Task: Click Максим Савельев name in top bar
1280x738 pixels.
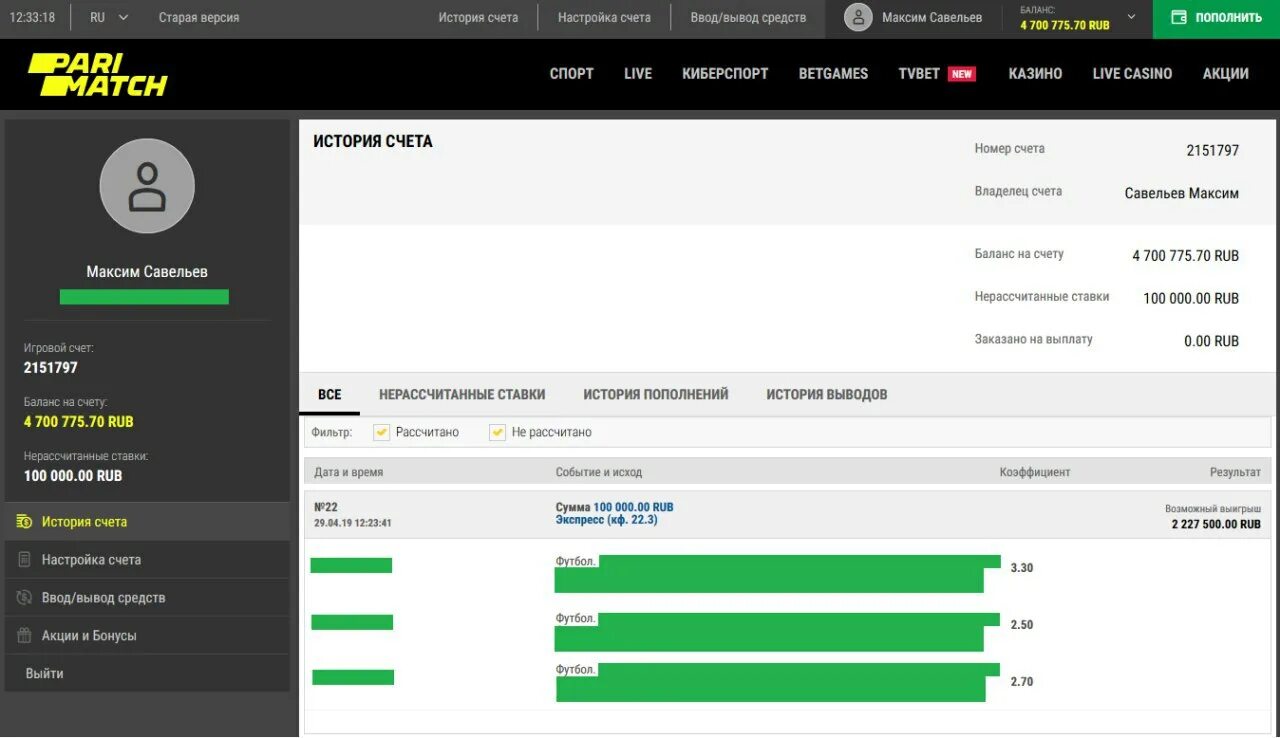Action: [932, 17]
